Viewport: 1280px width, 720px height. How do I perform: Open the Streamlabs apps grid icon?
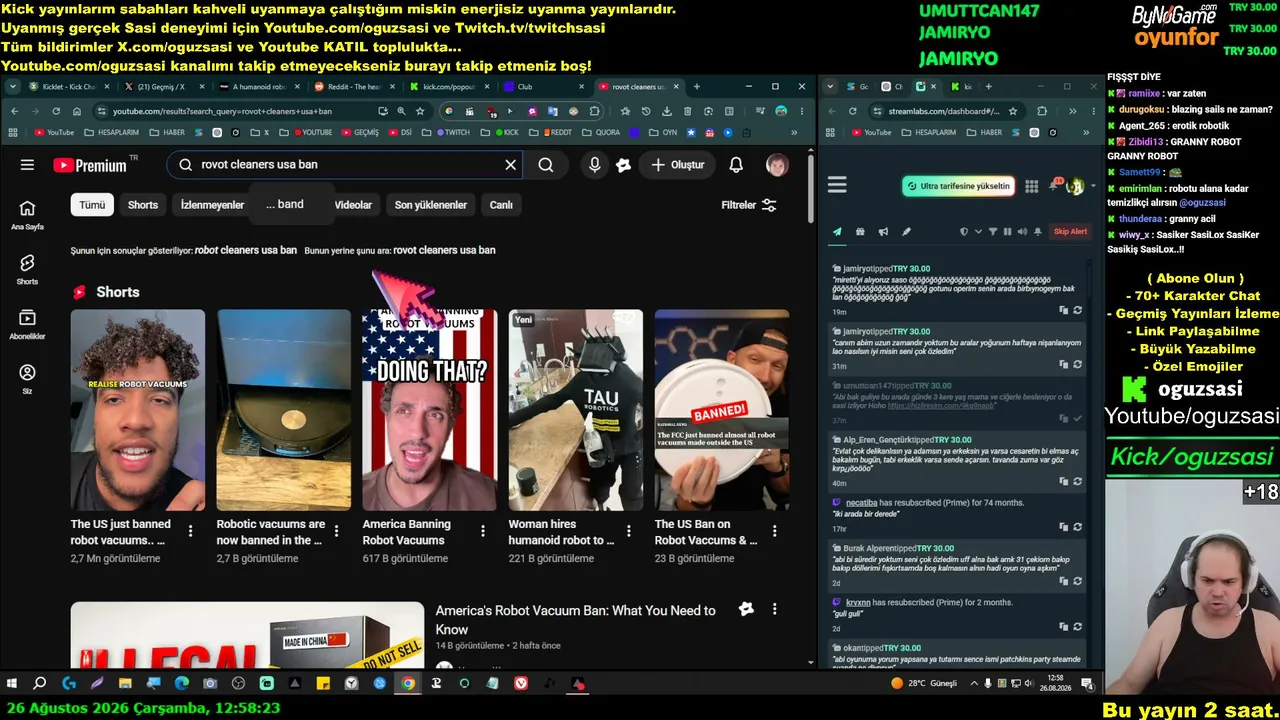point(1032,186)
